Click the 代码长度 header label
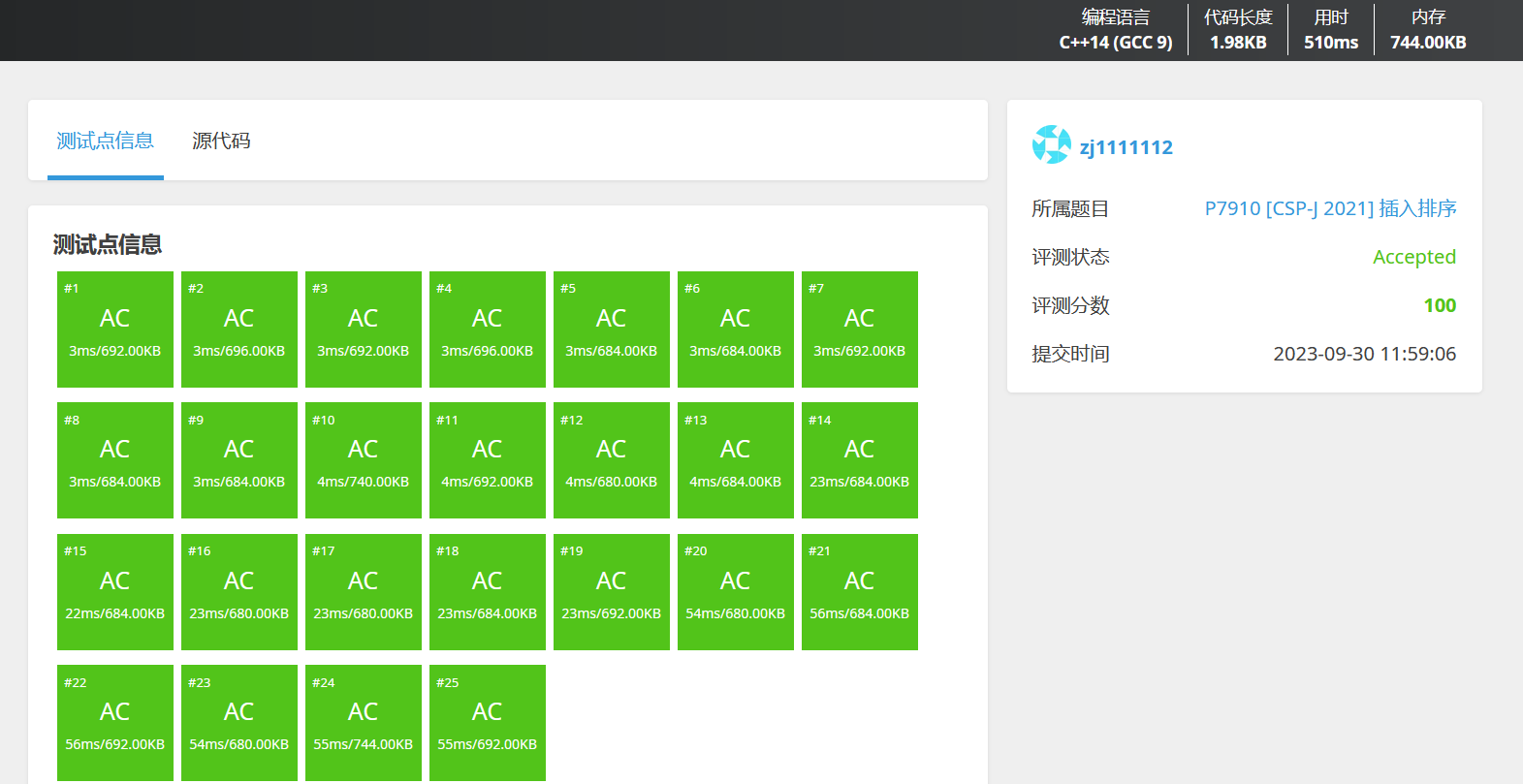 (1238, 17)
